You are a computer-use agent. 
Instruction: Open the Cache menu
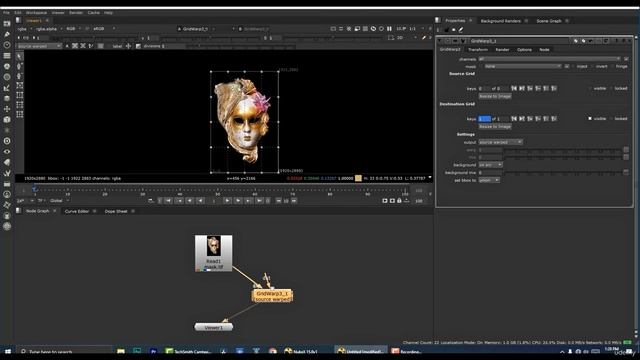tap(93, 13)
